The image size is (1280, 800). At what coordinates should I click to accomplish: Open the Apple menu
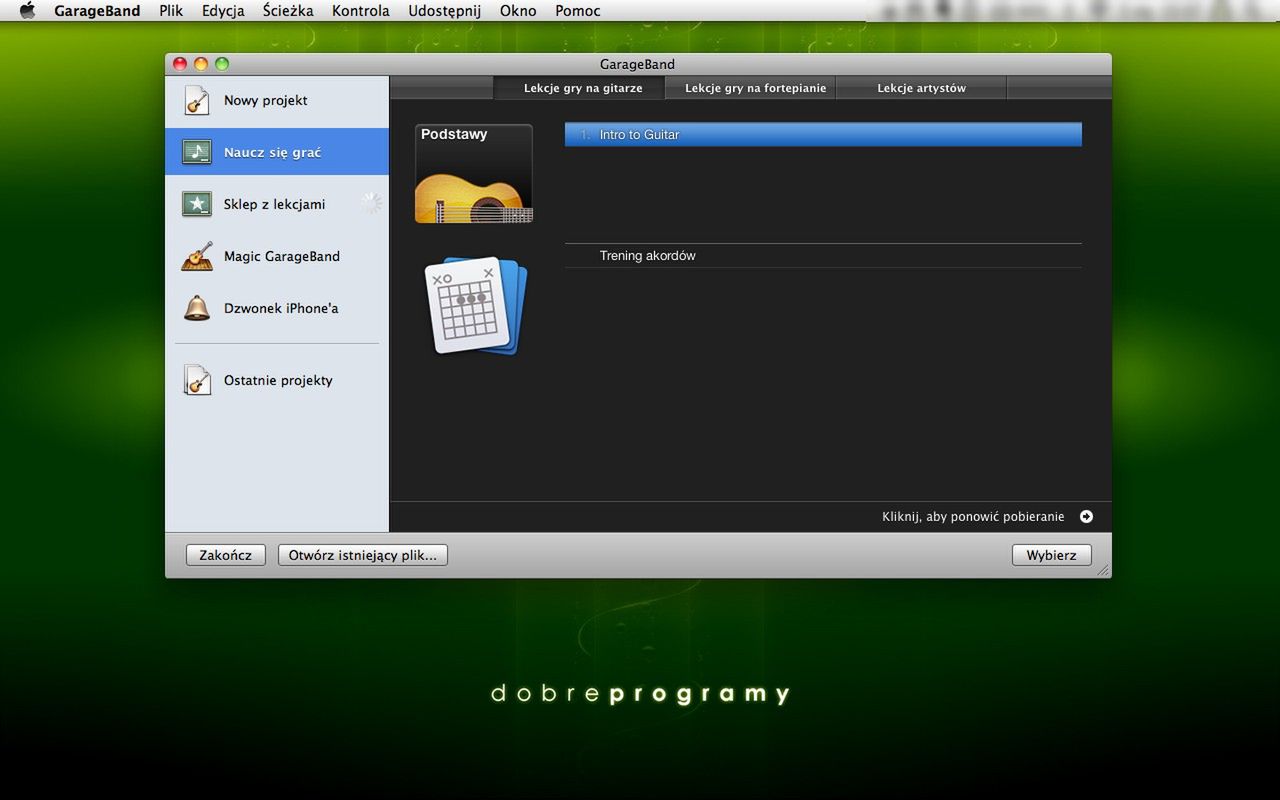pos(27,11)
